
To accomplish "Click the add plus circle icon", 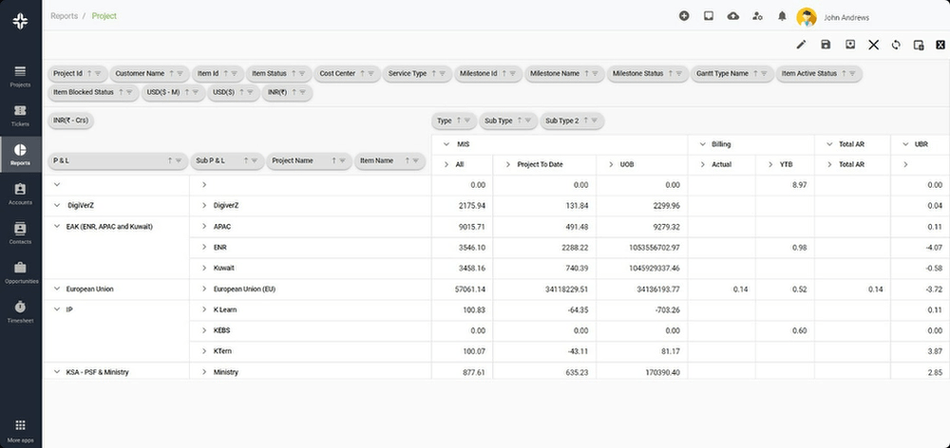I will [x=684, y=16].
